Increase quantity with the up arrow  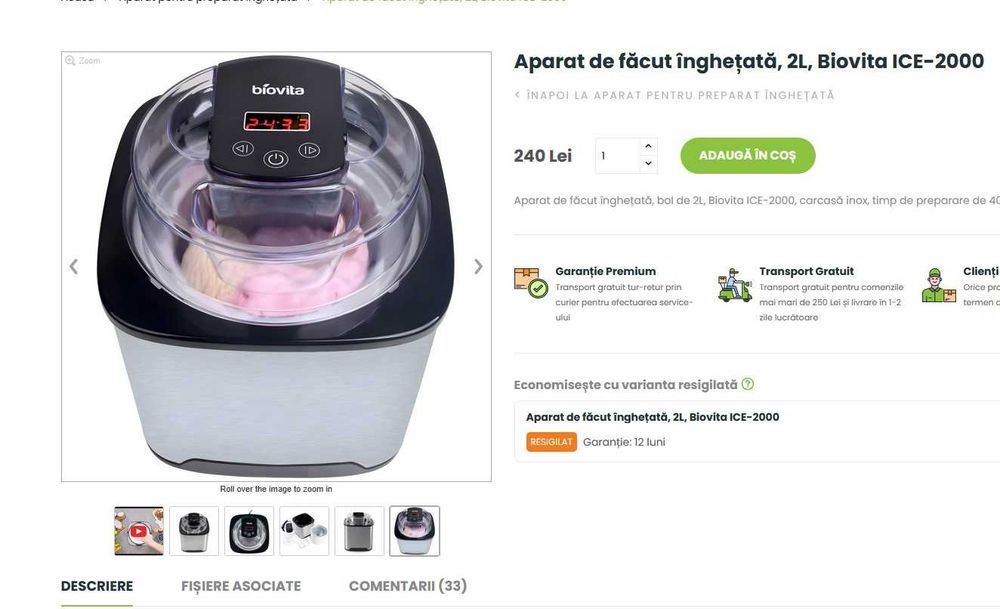[648, 146]
